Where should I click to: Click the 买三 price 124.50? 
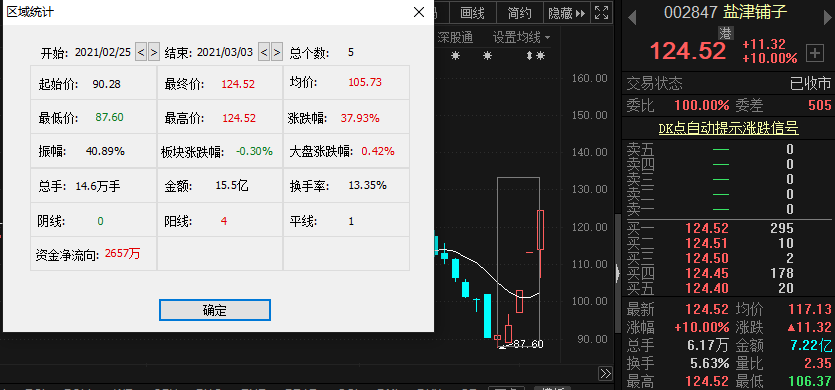coord(707,258)
